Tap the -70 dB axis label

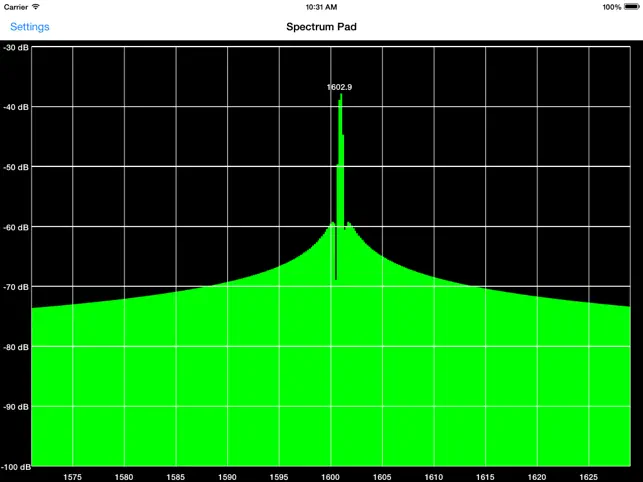pyautogui.click(x=16, y=287)
